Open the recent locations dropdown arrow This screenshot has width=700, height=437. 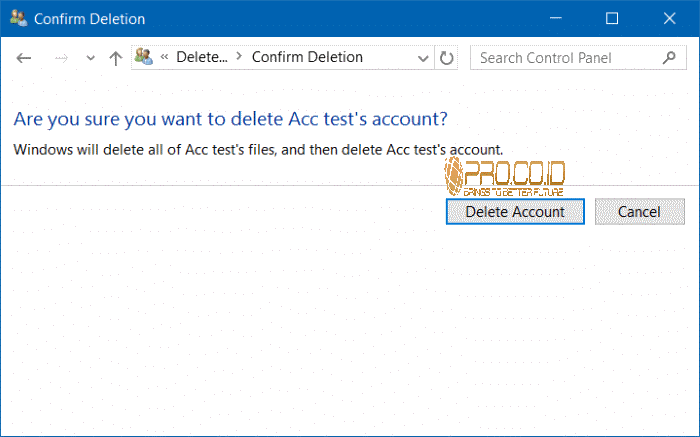pos(91,58)
